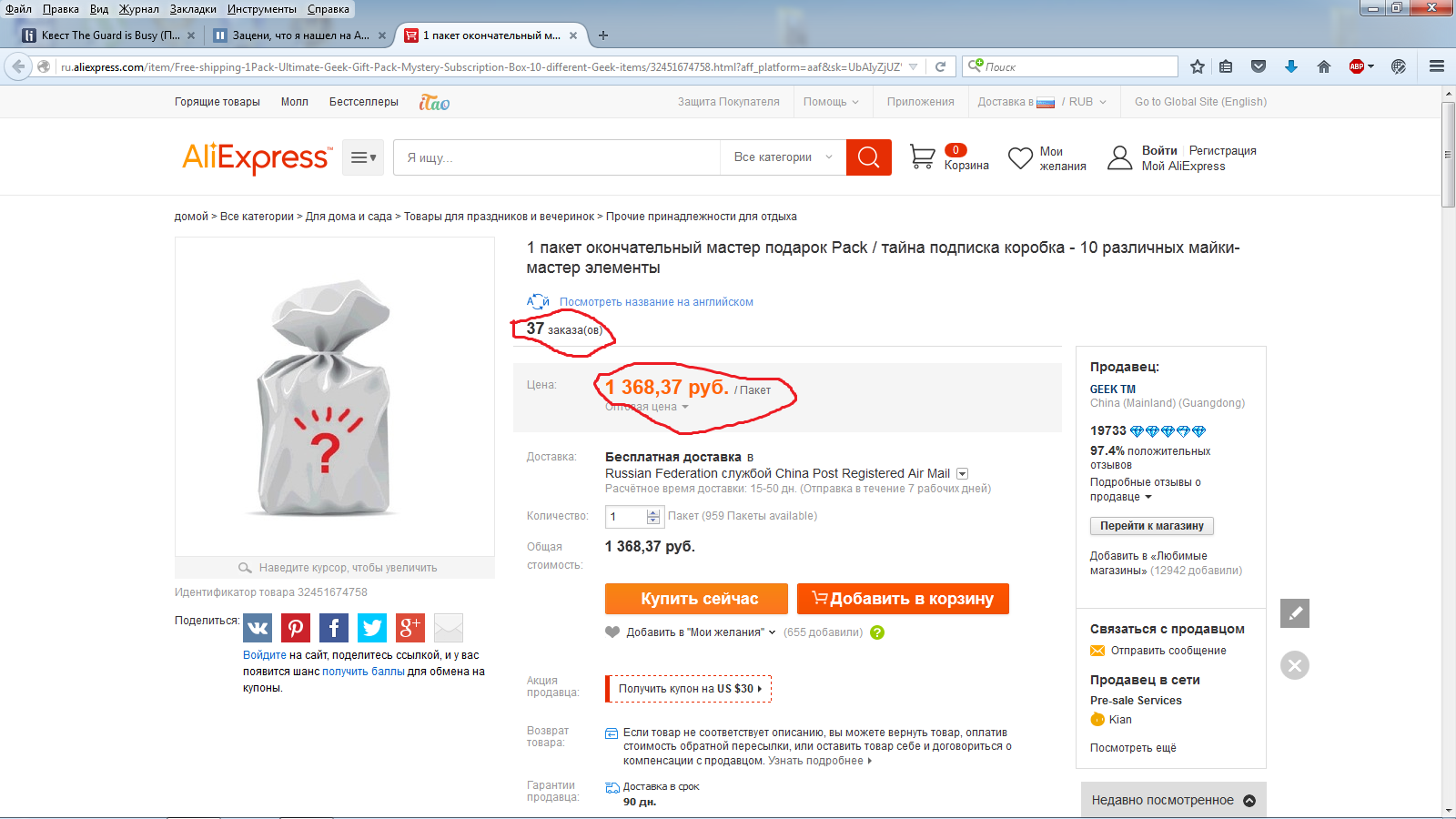Open the shipping method dropdown arrow

click(963, 474)
